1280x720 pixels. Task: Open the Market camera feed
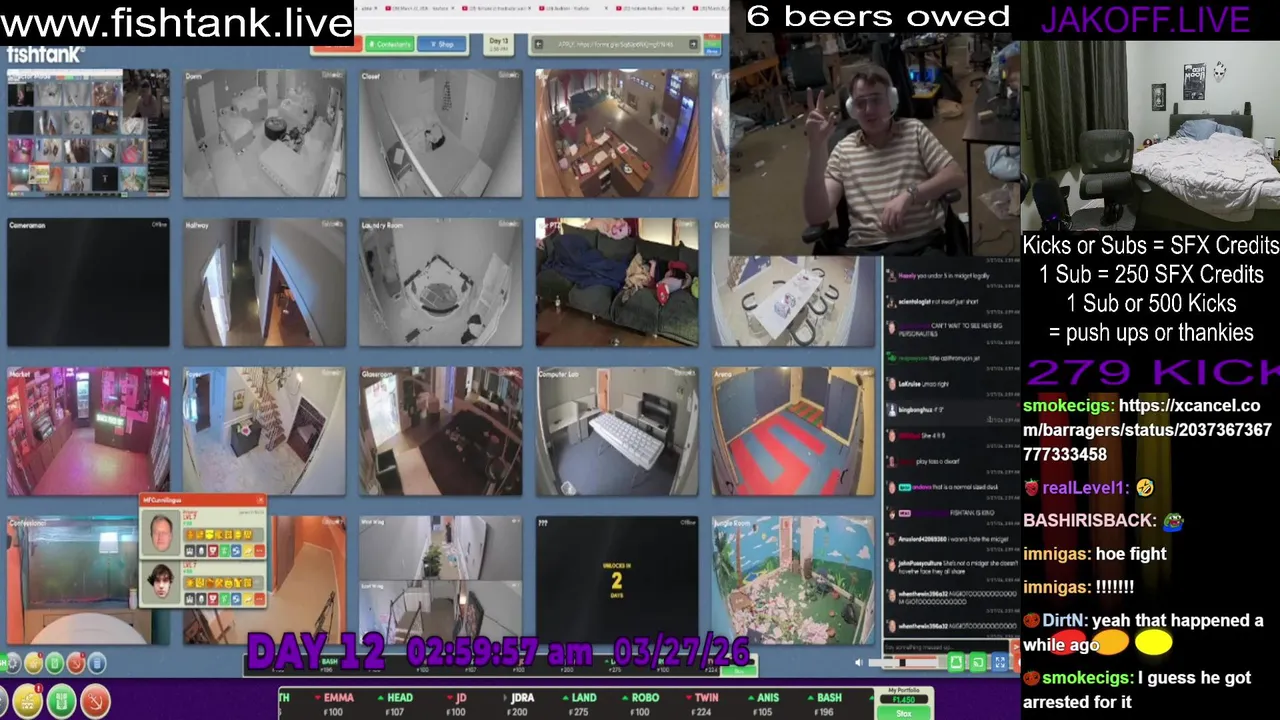coord(88,431)
